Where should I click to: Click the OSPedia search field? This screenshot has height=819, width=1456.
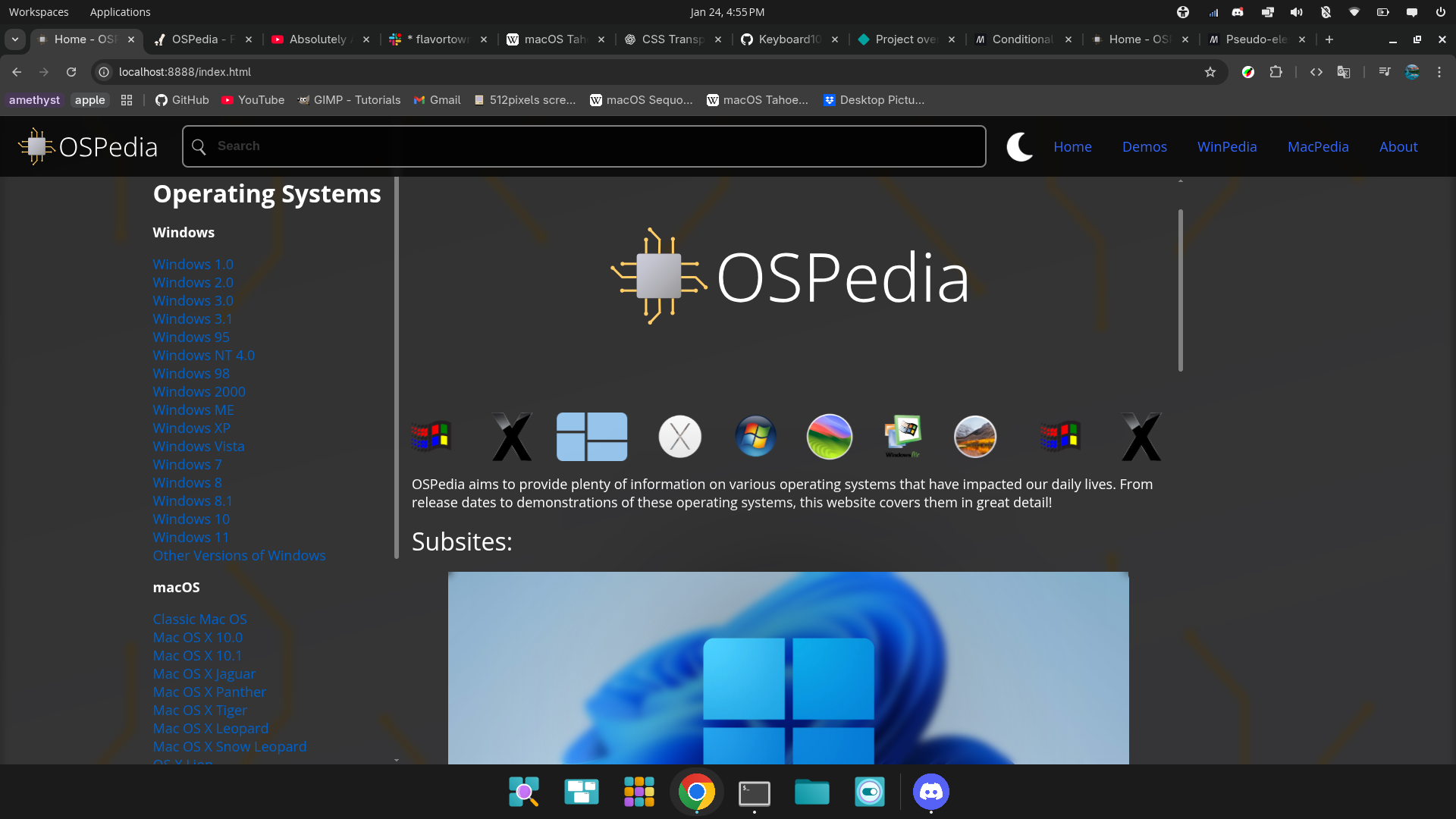tap(584, 146)
